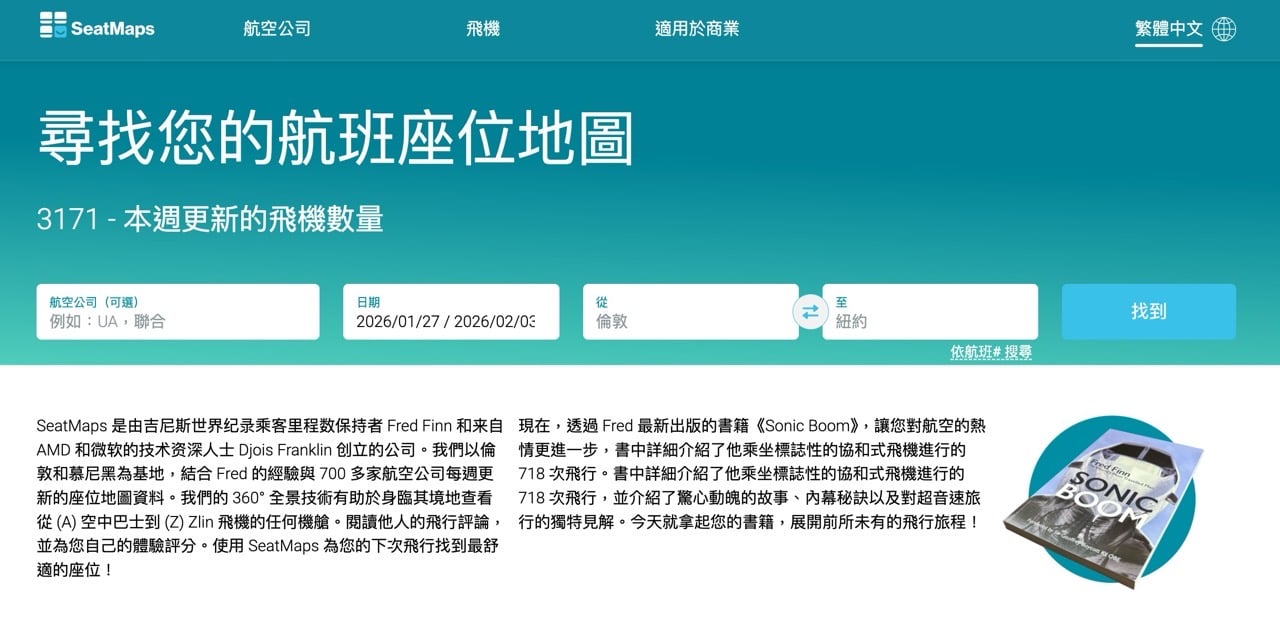The image size is (1280, 632).
Task: Click the 從 departure city field
Action: (x=690, y=321)
